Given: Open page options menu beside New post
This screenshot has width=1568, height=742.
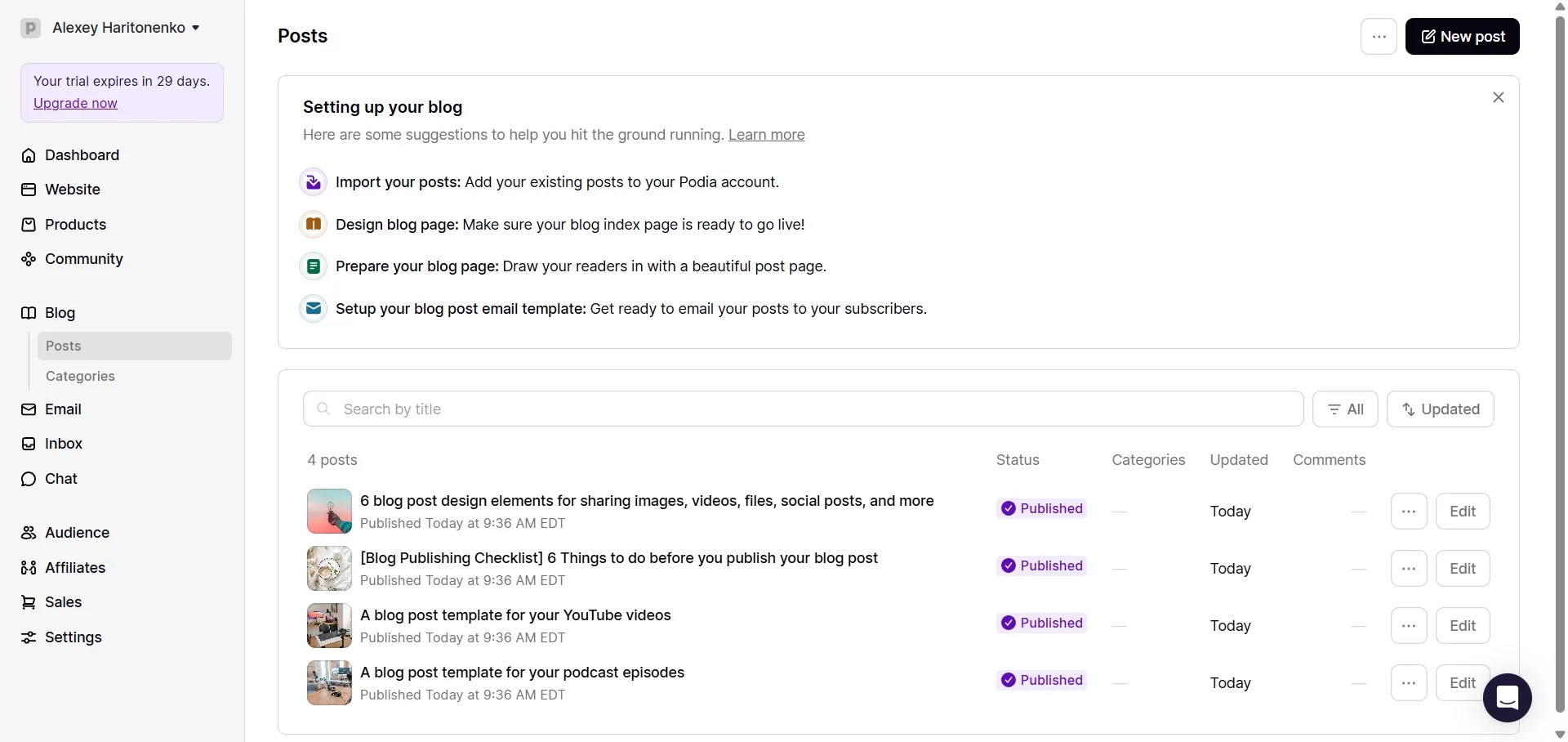Looking at the screenshot, I should pos(1379,37).
